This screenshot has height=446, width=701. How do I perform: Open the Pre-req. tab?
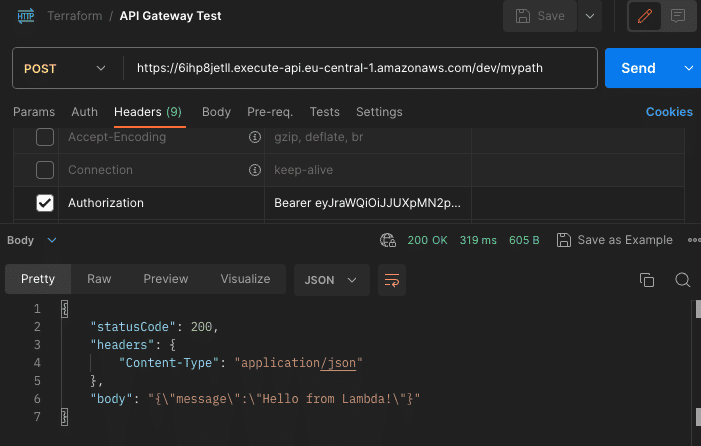click(x=270, y=112)
